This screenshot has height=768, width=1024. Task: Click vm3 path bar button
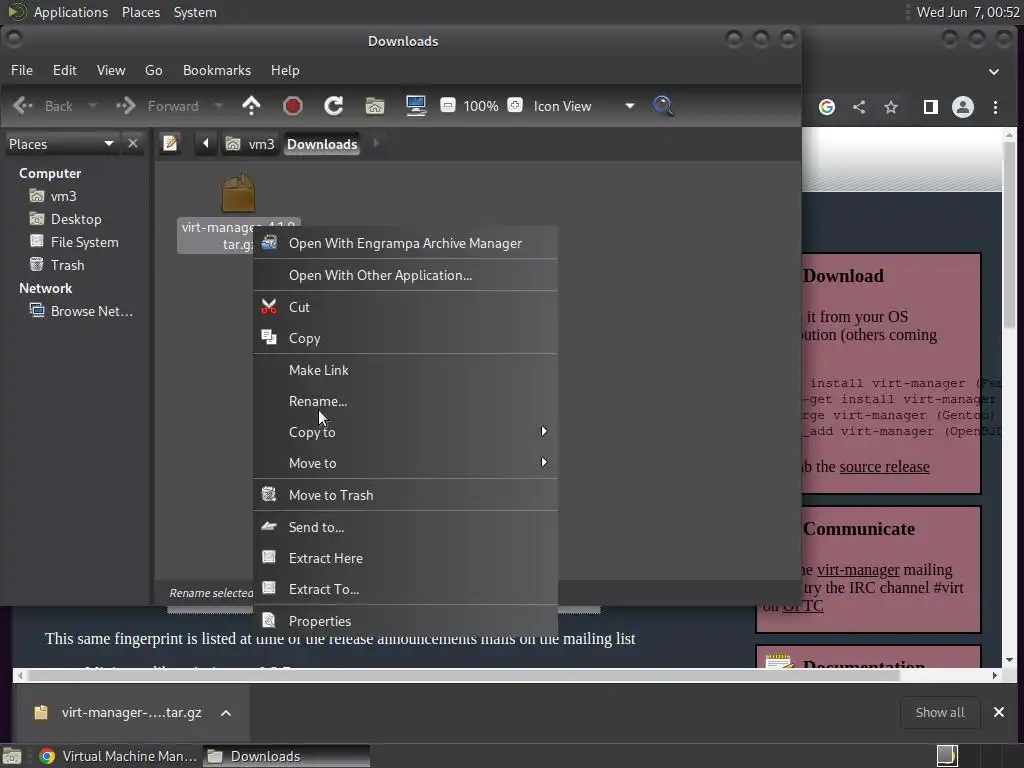coord(250,144)
